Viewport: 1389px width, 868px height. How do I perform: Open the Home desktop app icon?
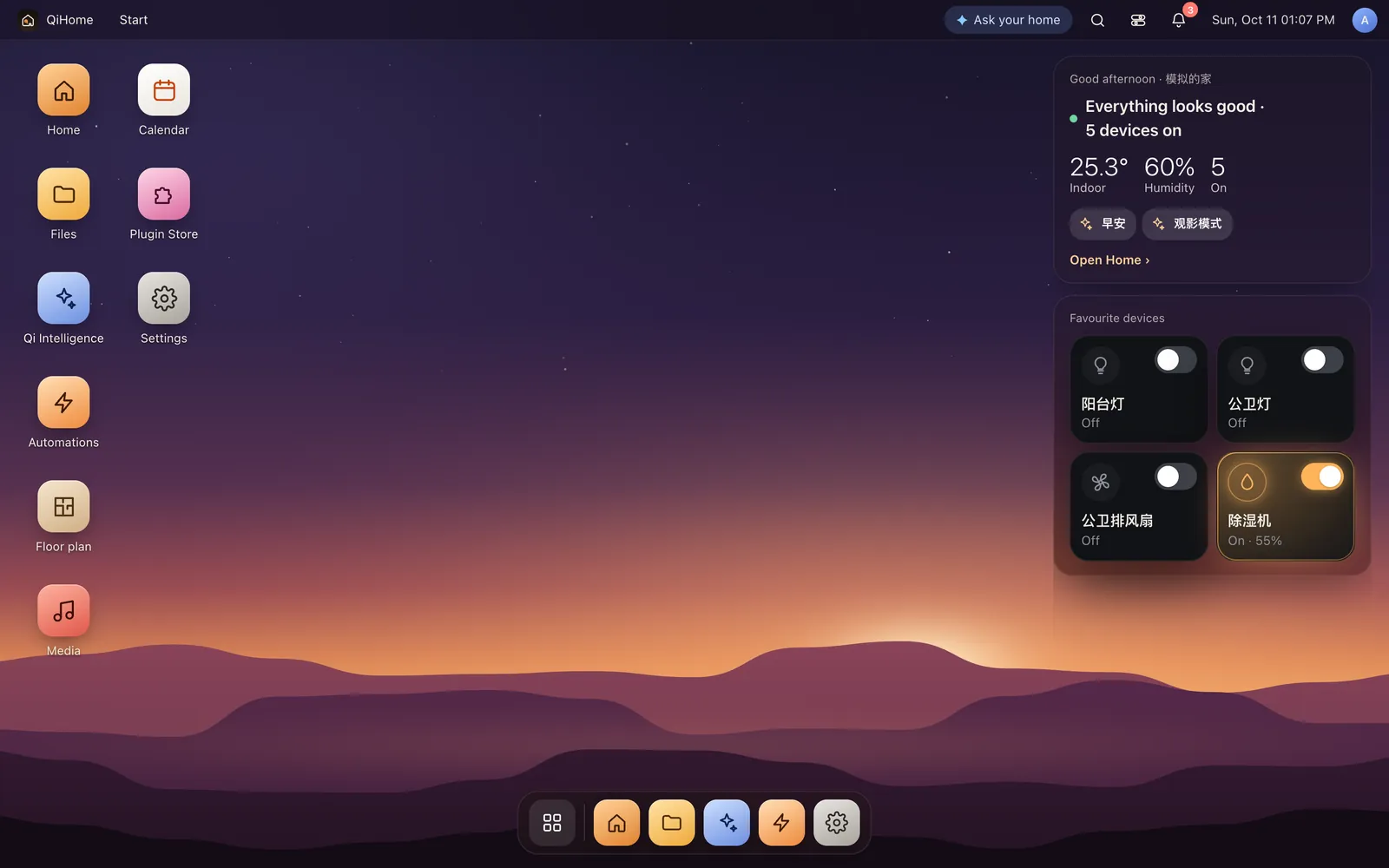(63, 90)
